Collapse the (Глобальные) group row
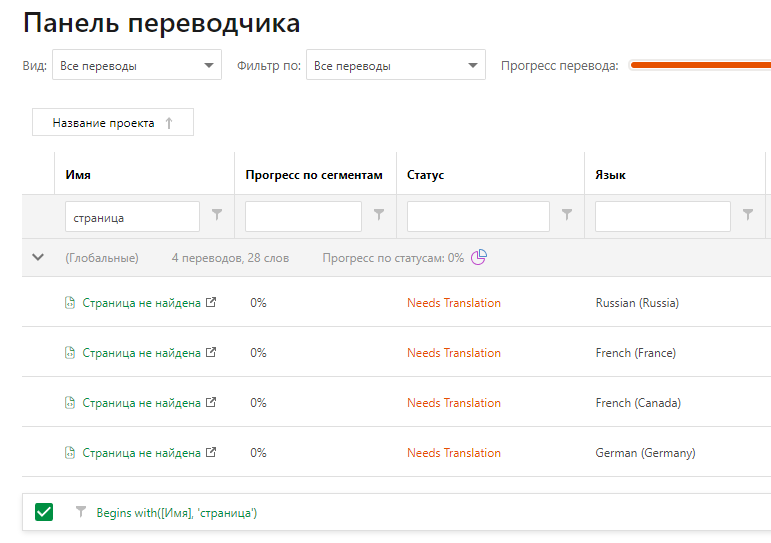Image resolution: width=771 pixels, height=543 pixels. (38, 258)
